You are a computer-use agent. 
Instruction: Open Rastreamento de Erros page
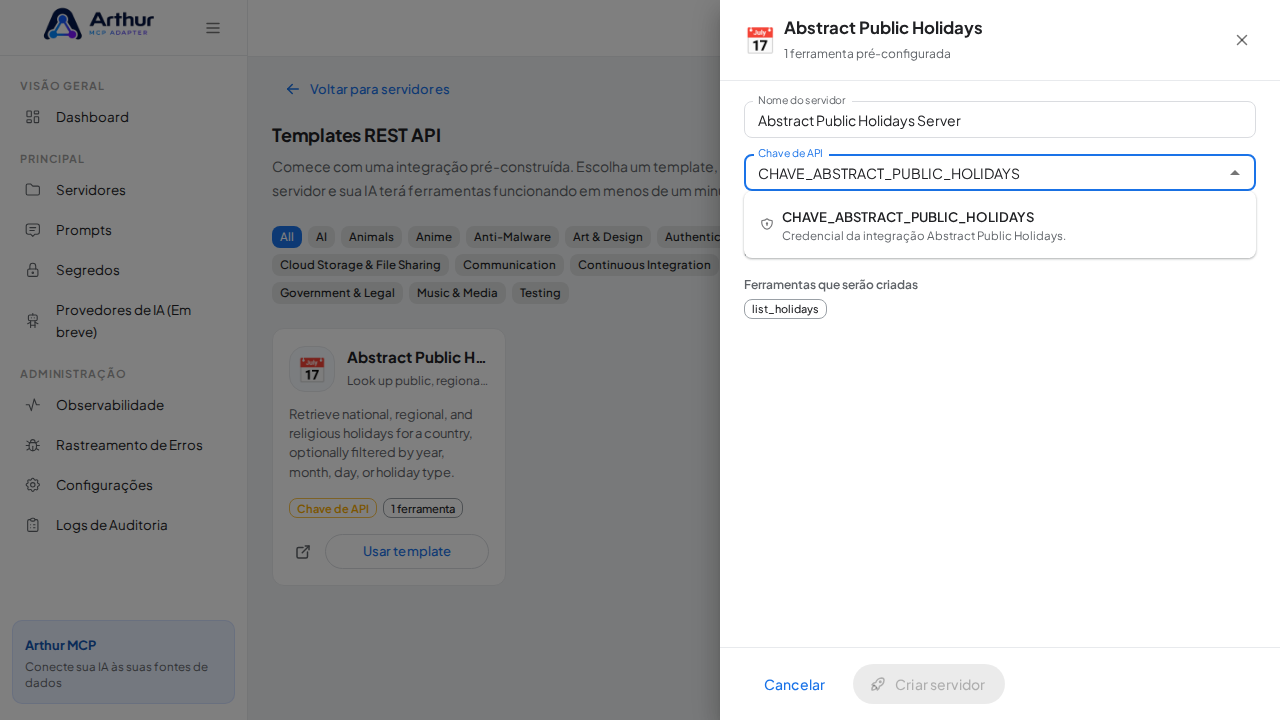124,445
